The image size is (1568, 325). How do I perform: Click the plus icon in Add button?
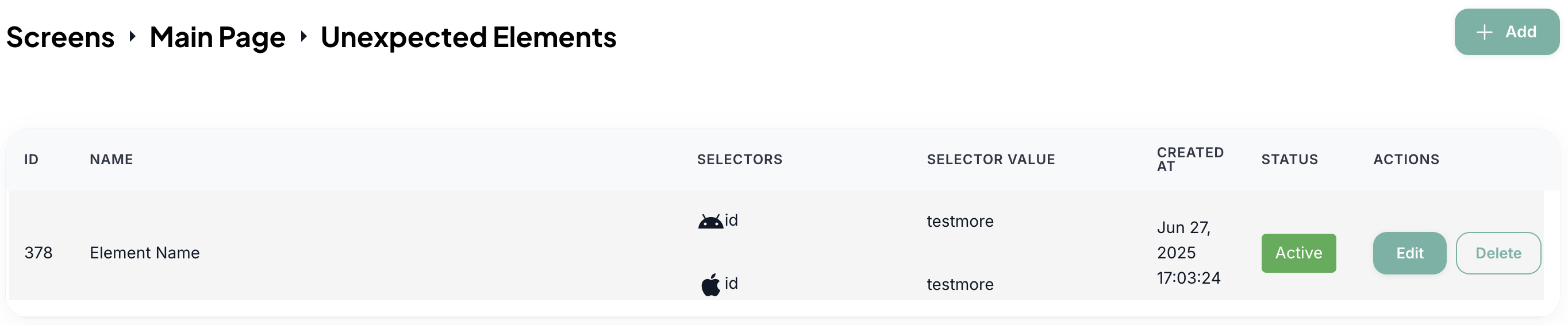coord(1484,32)
